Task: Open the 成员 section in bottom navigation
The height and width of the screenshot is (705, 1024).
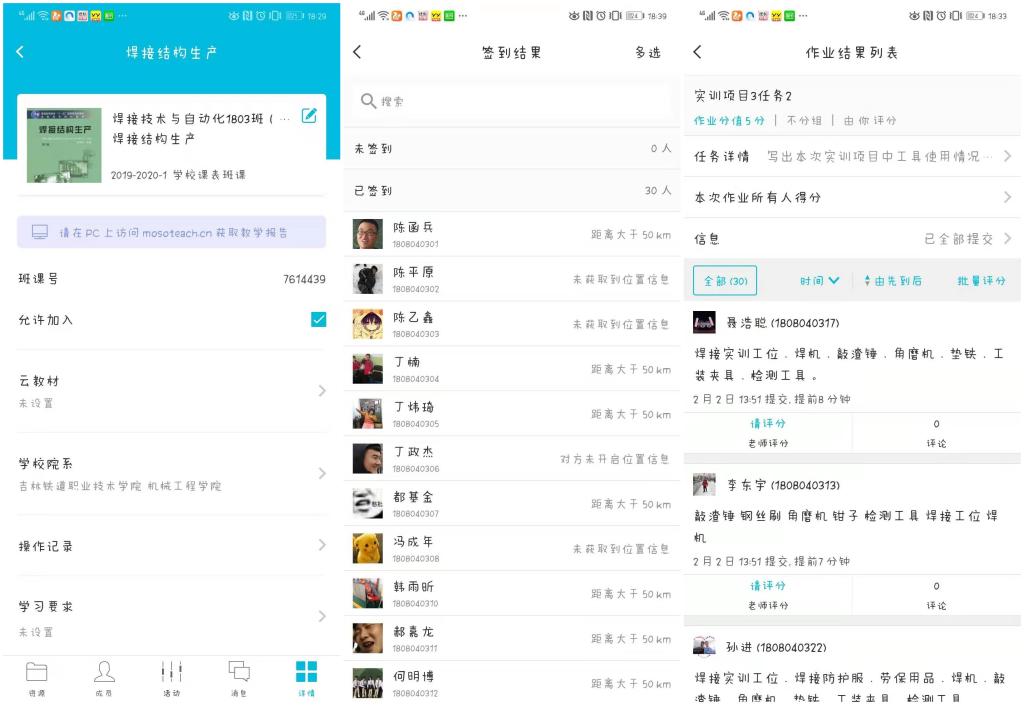Action: coord(102,677)
